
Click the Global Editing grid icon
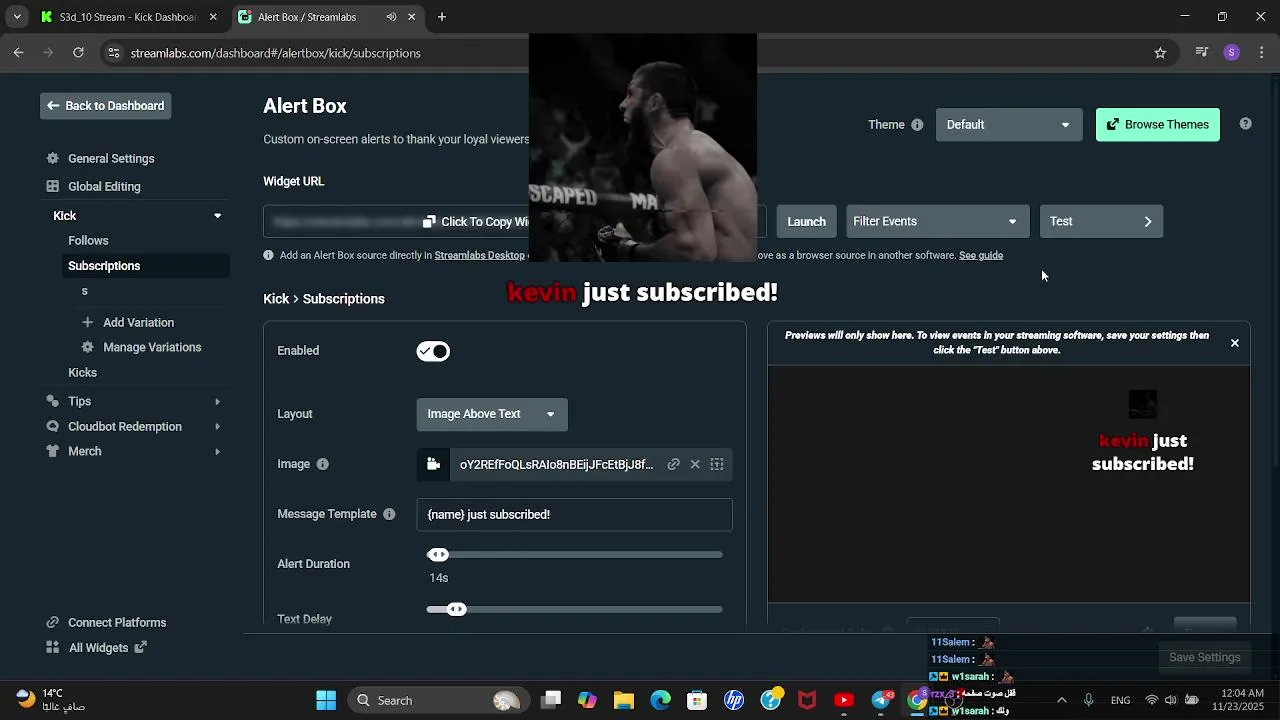click(x=53, y=187)
